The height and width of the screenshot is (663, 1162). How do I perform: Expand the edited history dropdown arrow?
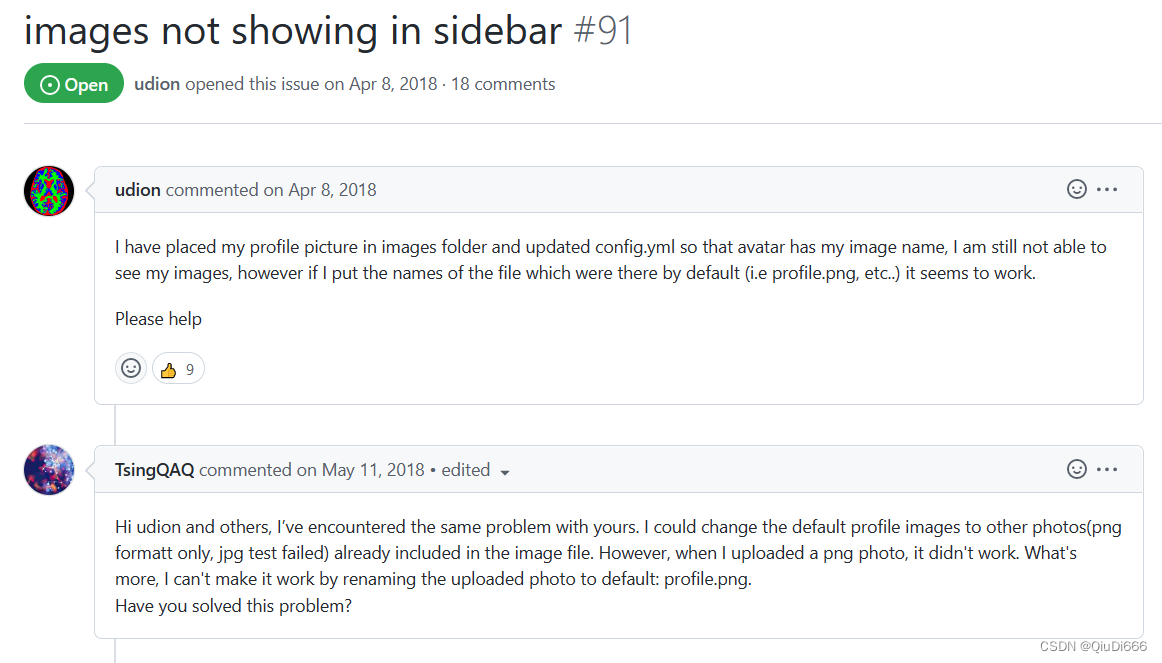tap(505, 473)
